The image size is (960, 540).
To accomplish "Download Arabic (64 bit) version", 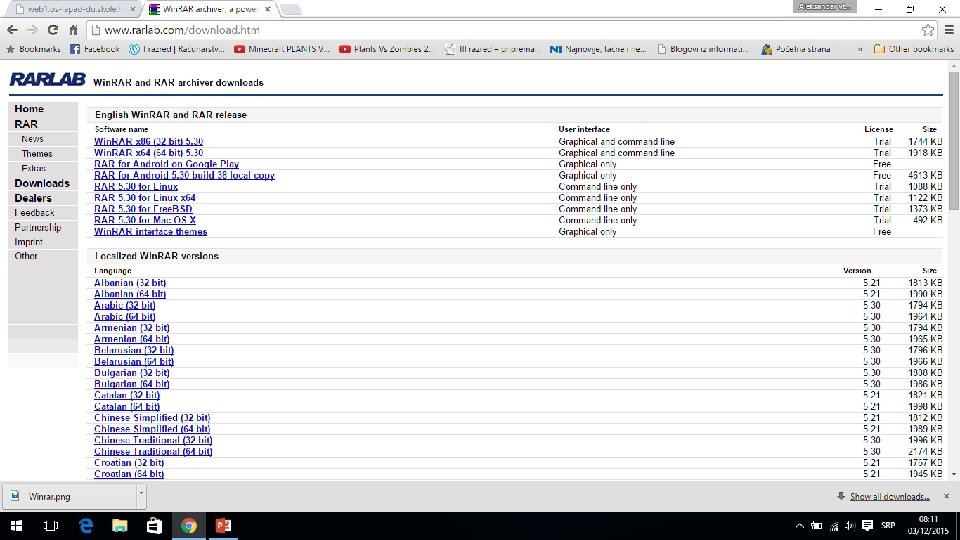I will tap(125, 317).
